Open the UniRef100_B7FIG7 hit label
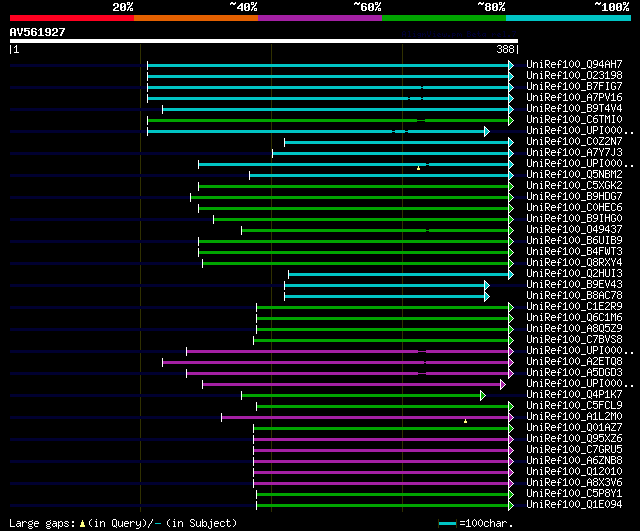Screen dimensions: 640x531 point(574,87)
